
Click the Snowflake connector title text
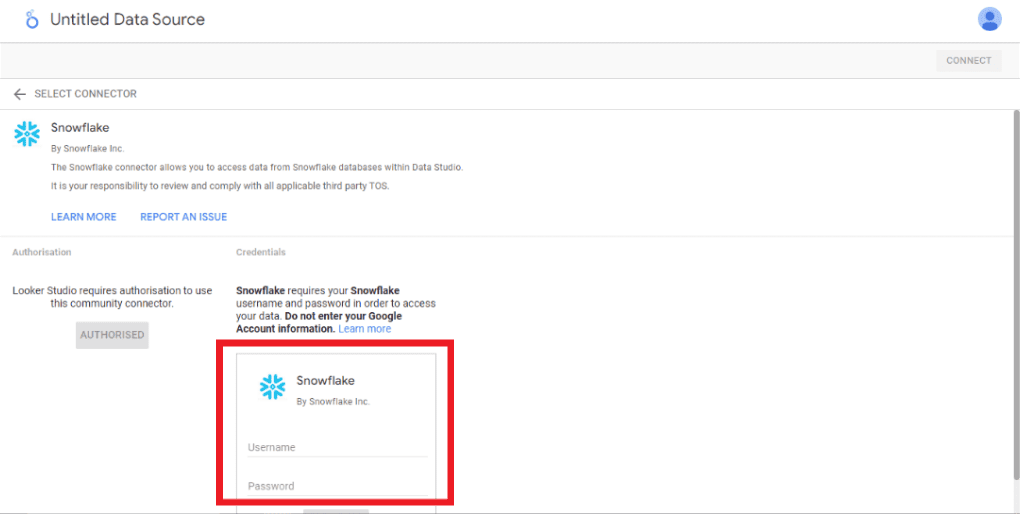[x=80, y=128]
